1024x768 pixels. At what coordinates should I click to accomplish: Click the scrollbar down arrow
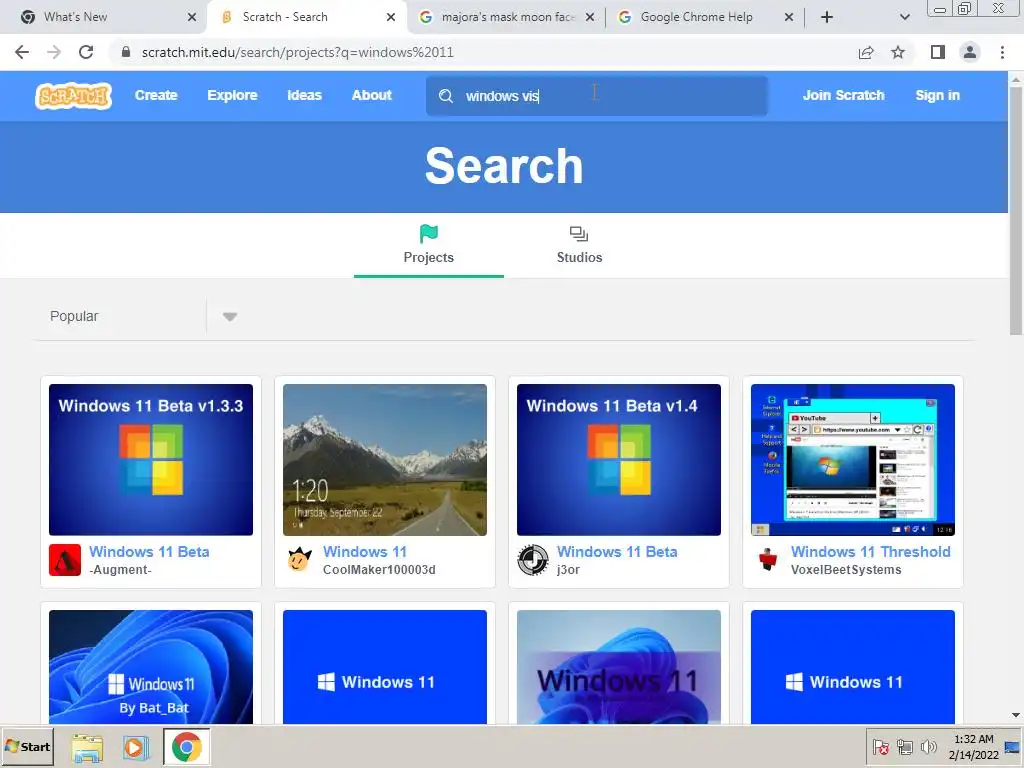coord(1016,716)
